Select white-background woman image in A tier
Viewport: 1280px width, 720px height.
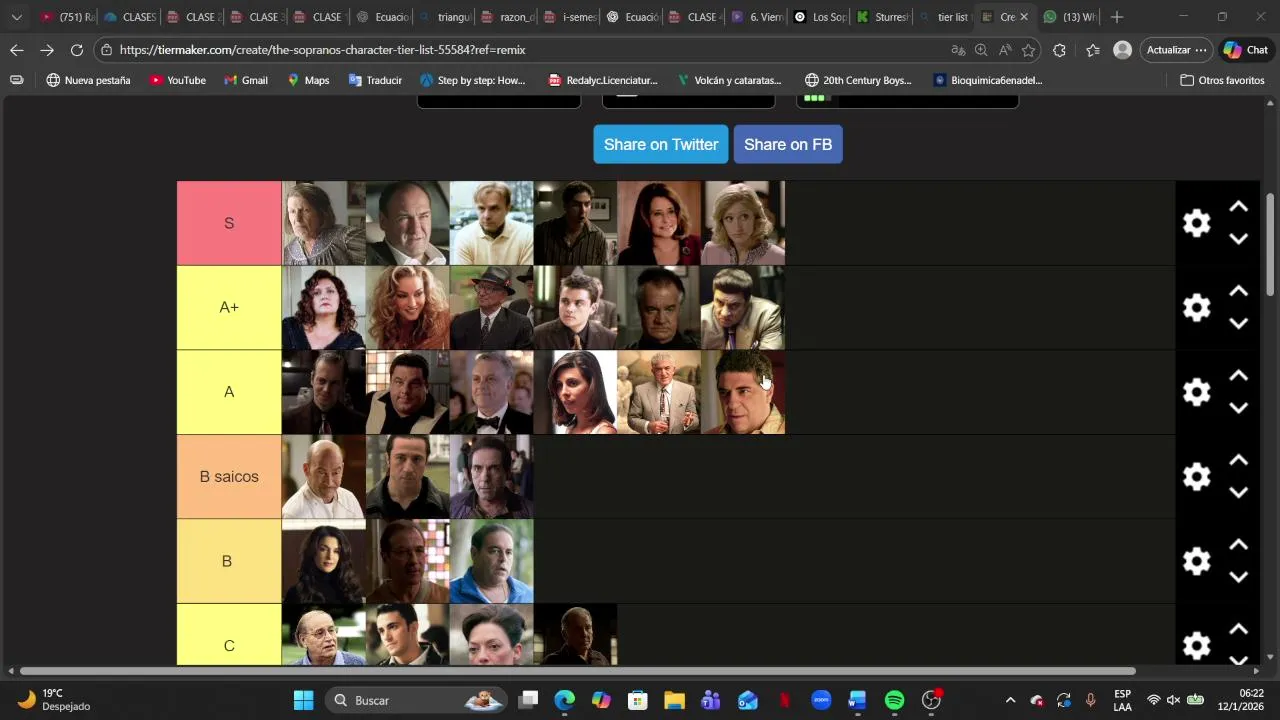coord(575,392)
